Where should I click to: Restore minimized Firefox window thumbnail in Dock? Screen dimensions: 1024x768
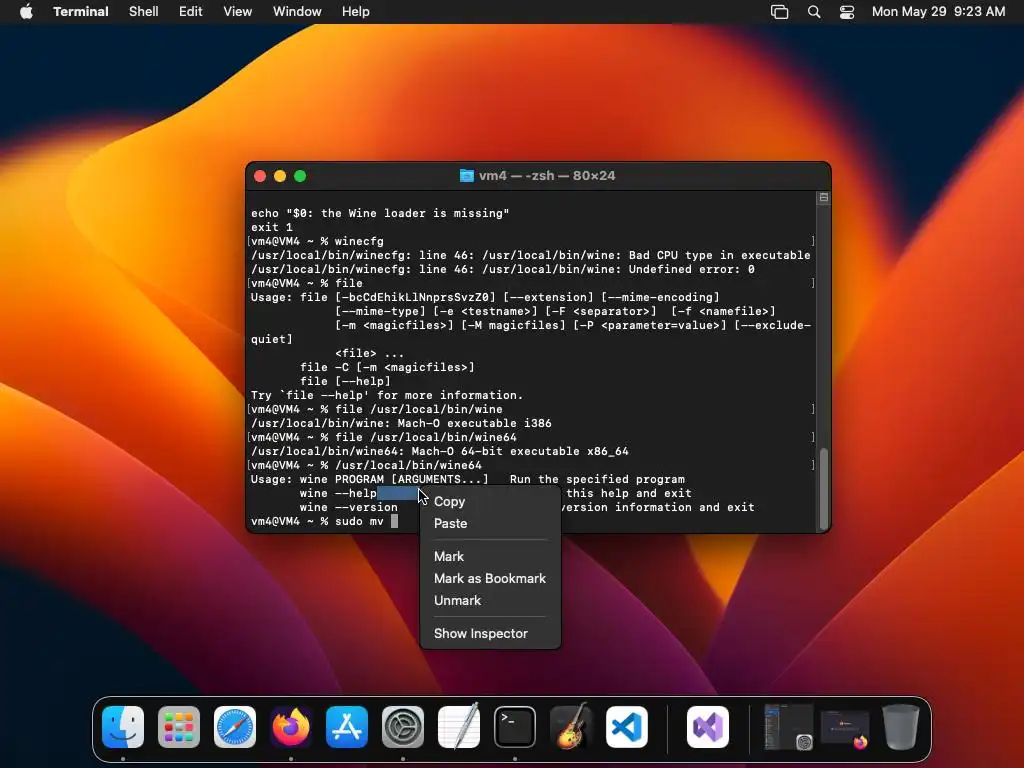[844, 728]
